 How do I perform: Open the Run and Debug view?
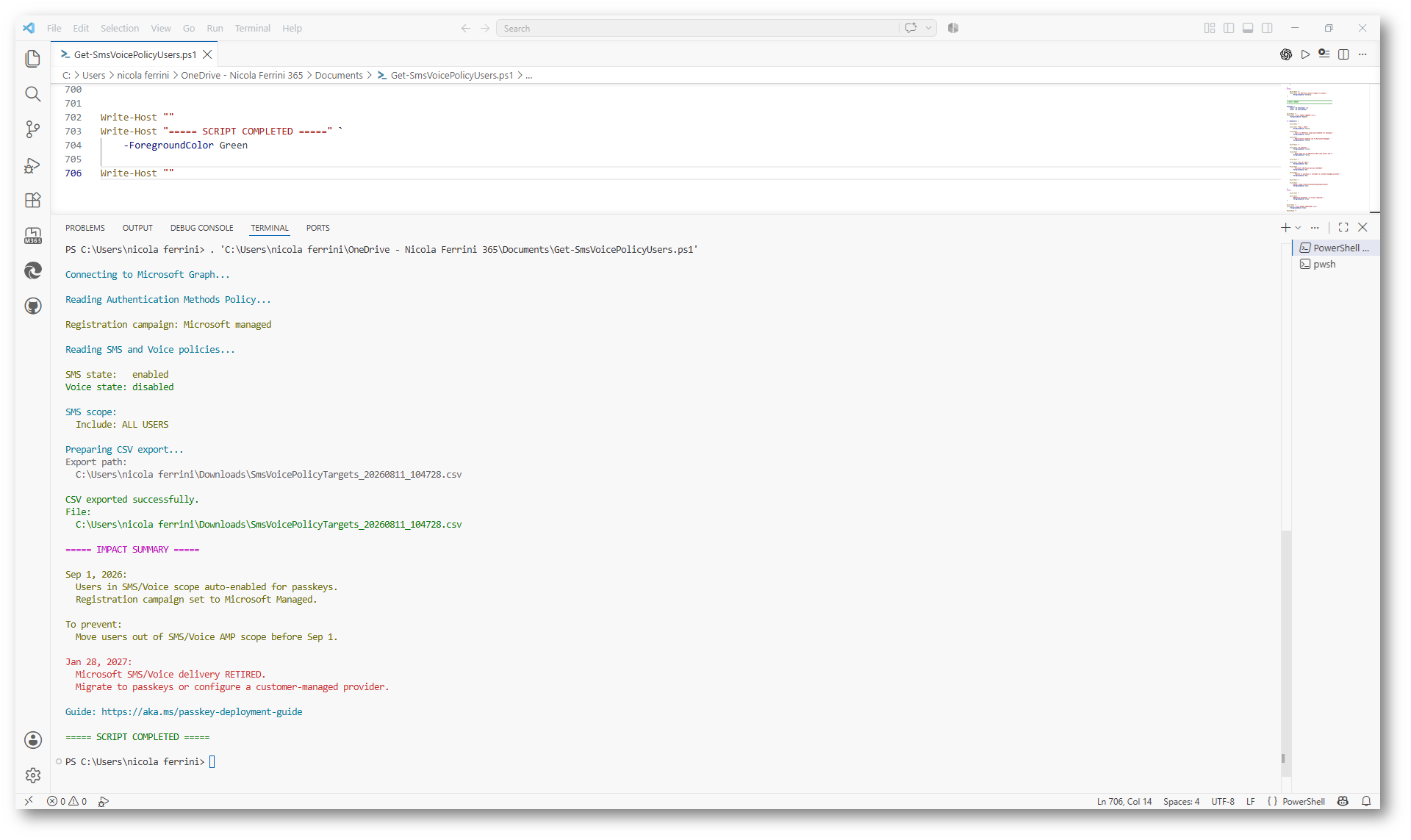(x=33, y=165)
